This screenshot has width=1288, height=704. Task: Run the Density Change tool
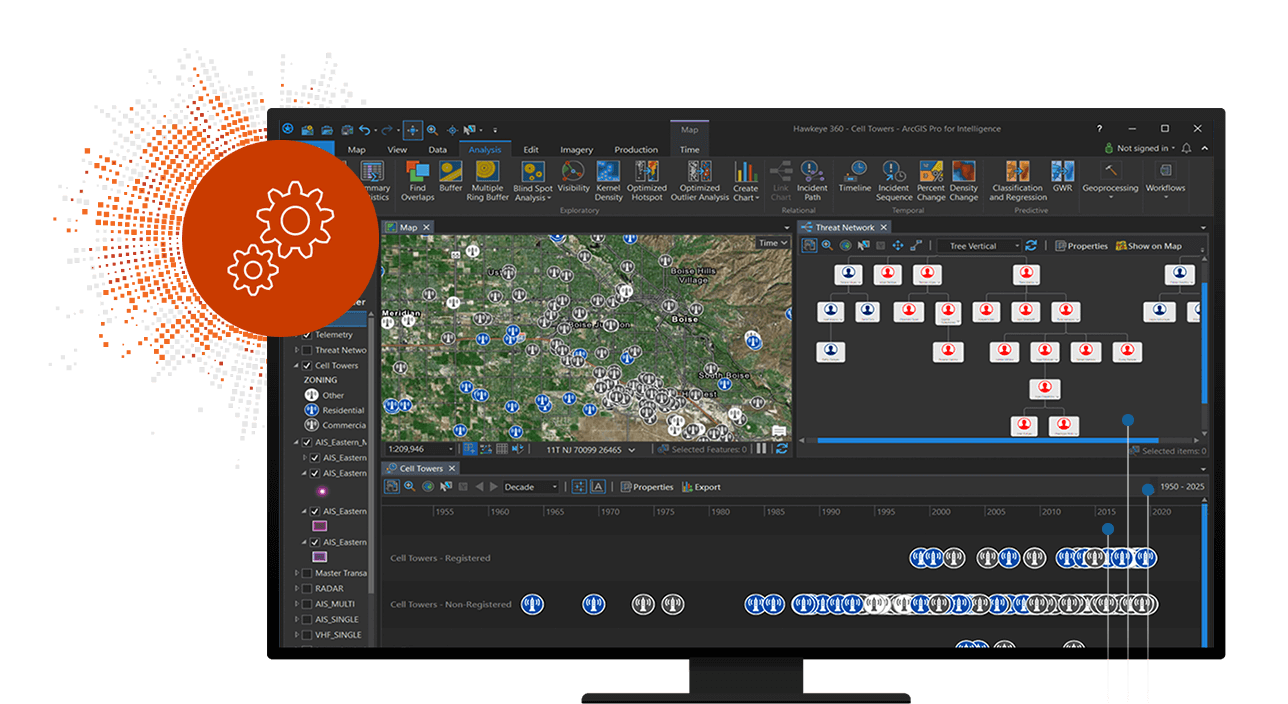[x=964, y=180]
